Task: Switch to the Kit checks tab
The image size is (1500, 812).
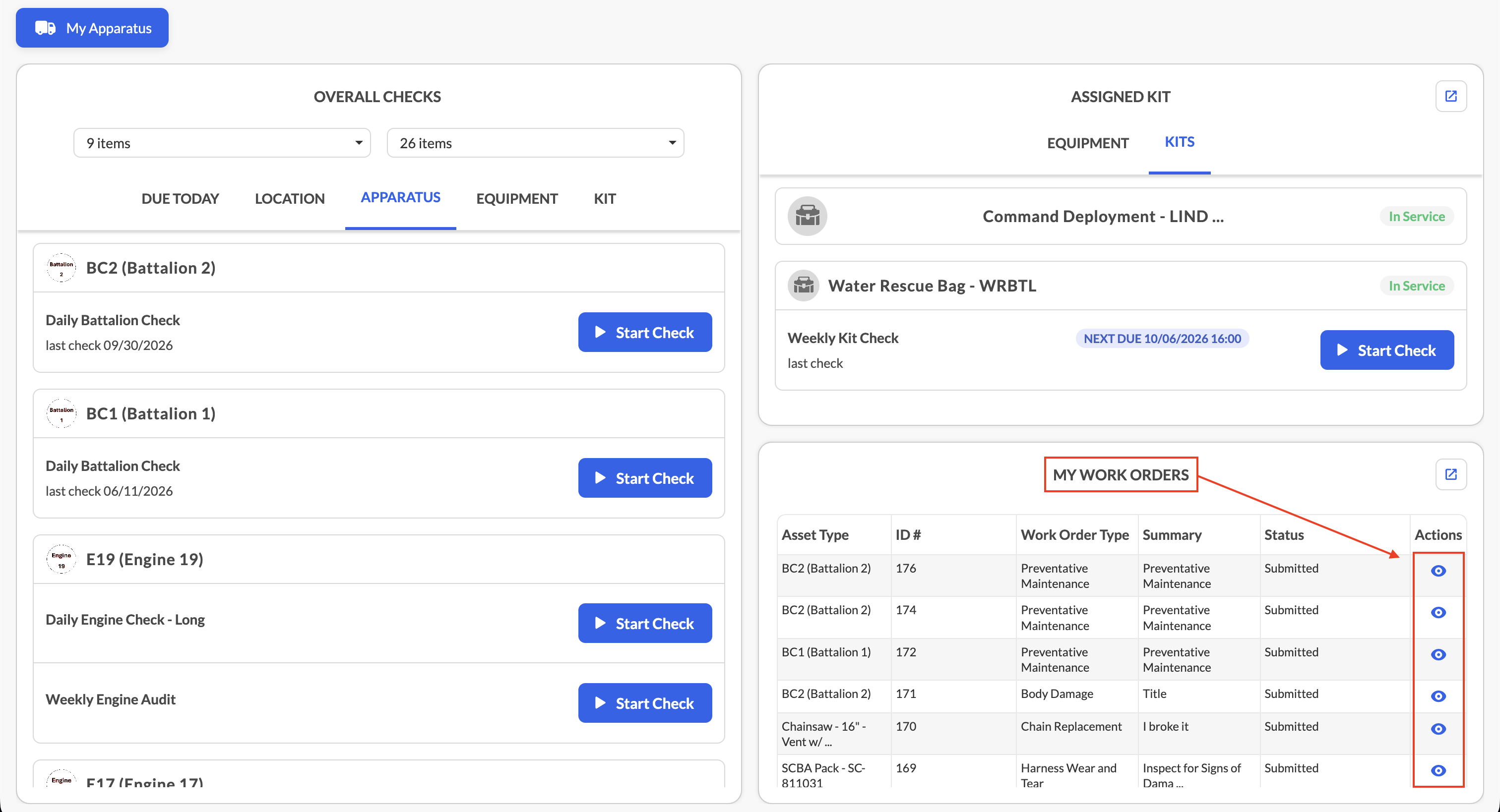Action: pos(605,198)
